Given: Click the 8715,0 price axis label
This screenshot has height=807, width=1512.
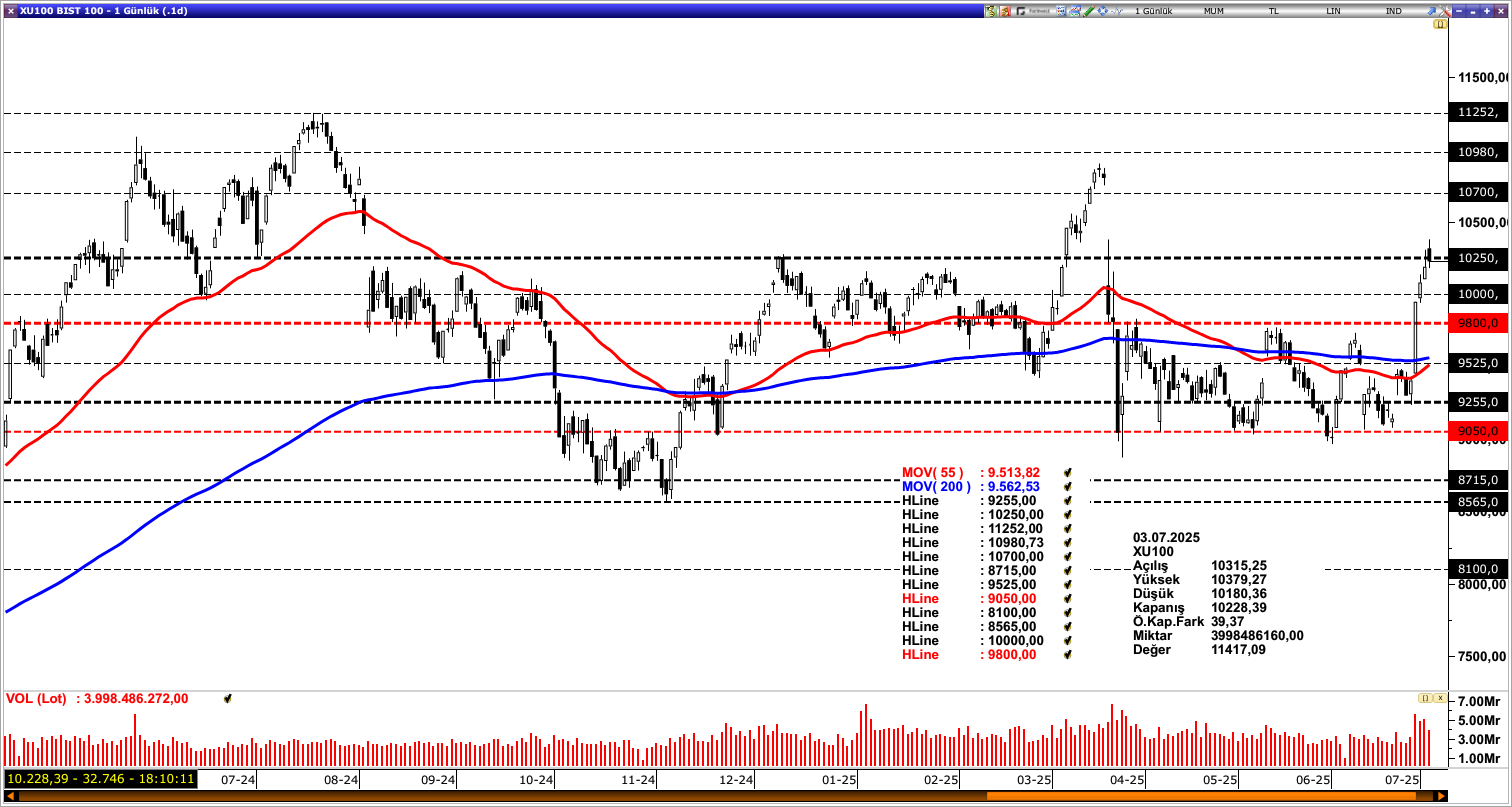Looking at the screenshot, I should click(x=1476, y=480).
